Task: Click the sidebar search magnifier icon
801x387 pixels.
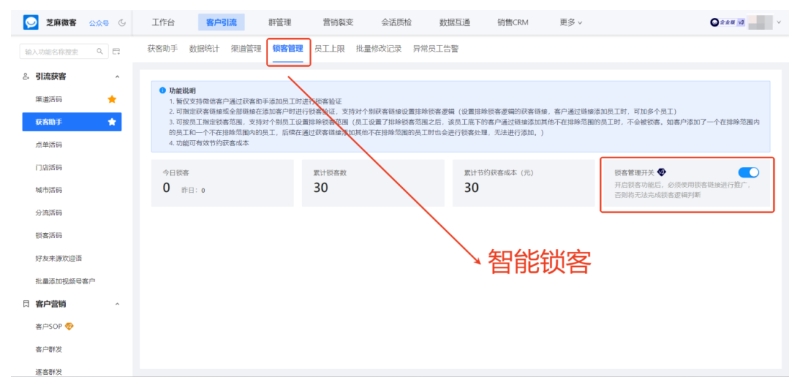Action: click(x=100, y=52)
